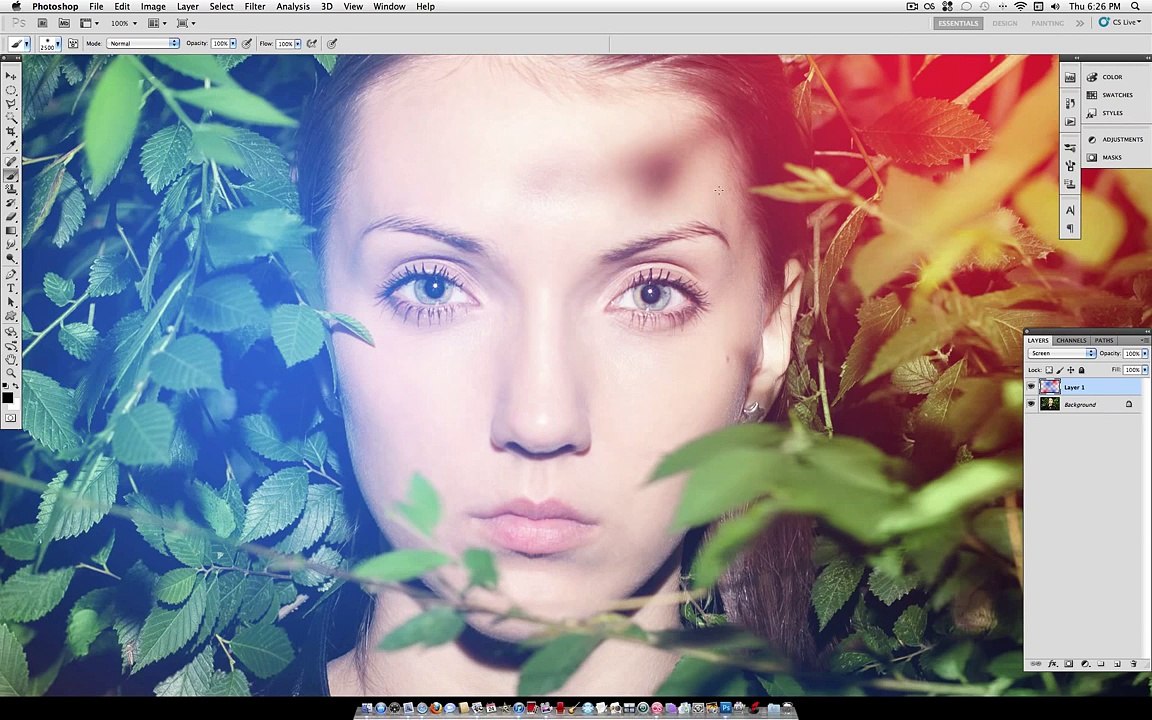Select the Crop tool
The image size is (1152, 720).
point(11,131)
